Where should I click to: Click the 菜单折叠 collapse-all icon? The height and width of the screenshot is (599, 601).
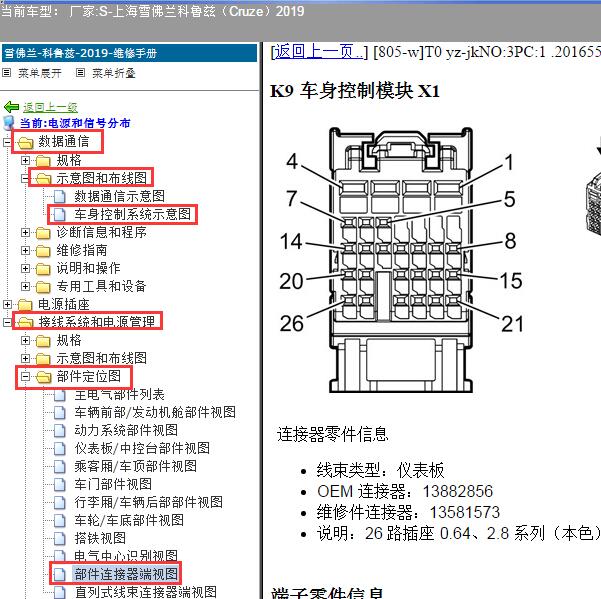[x=80, y=72]
